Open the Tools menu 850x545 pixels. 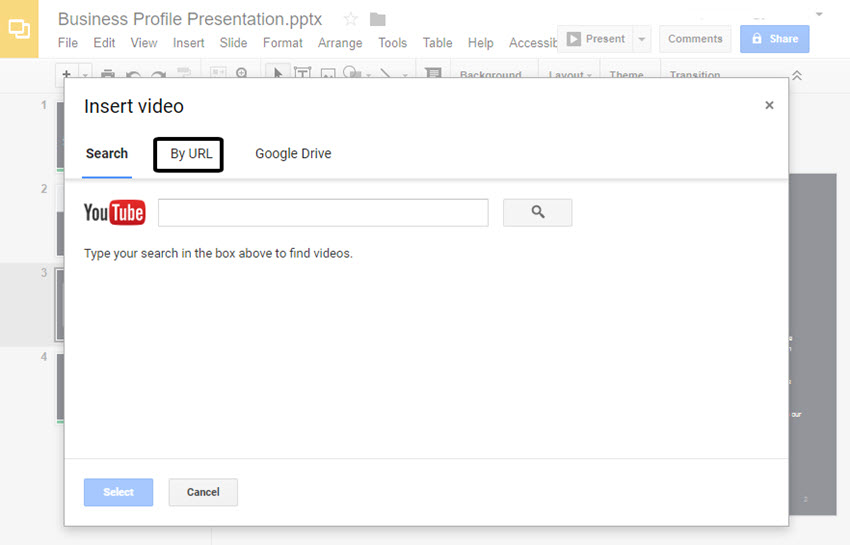(x=392, y=43)
